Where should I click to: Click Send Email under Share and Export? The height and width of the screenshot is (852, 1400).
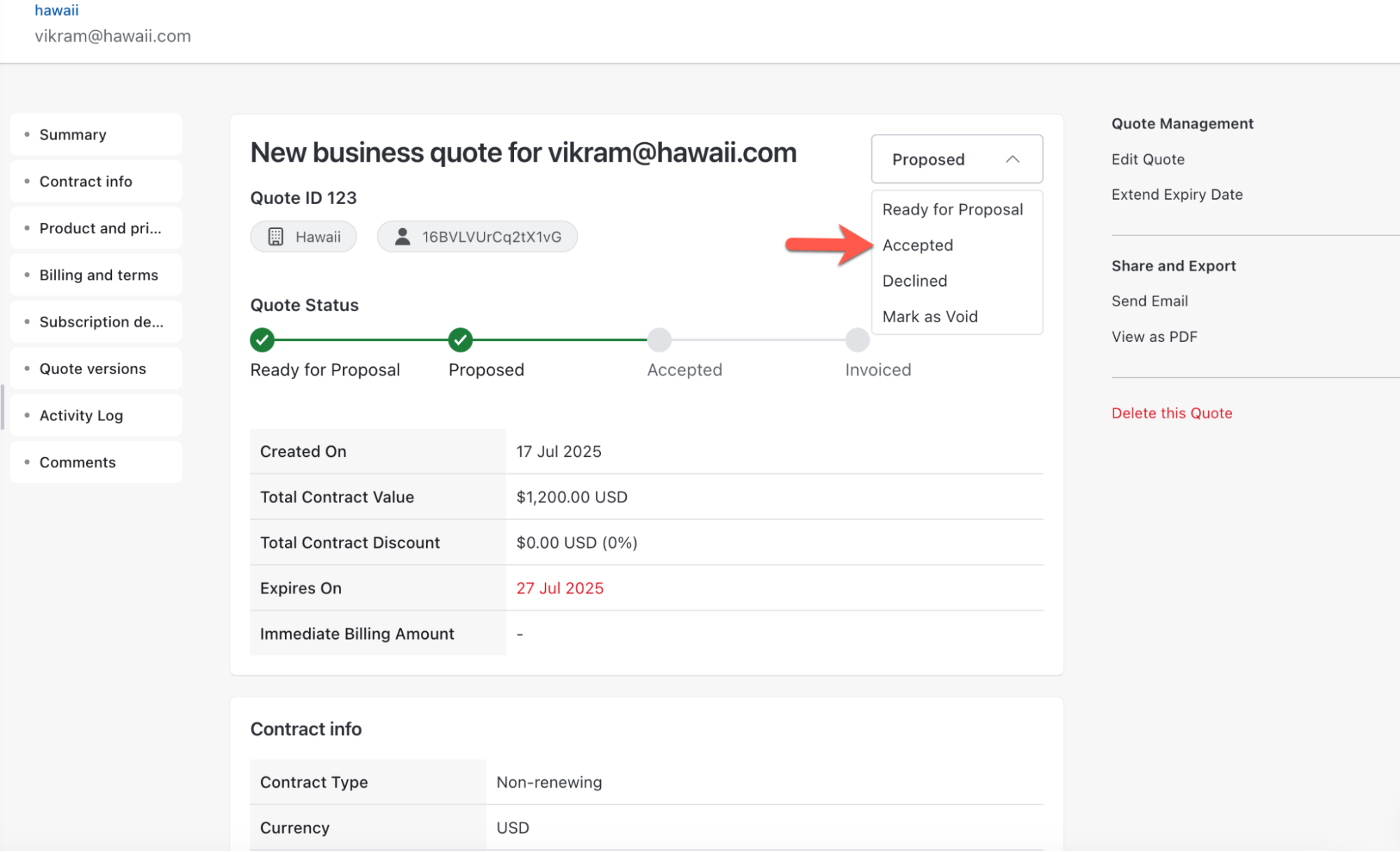point(1149,301)
